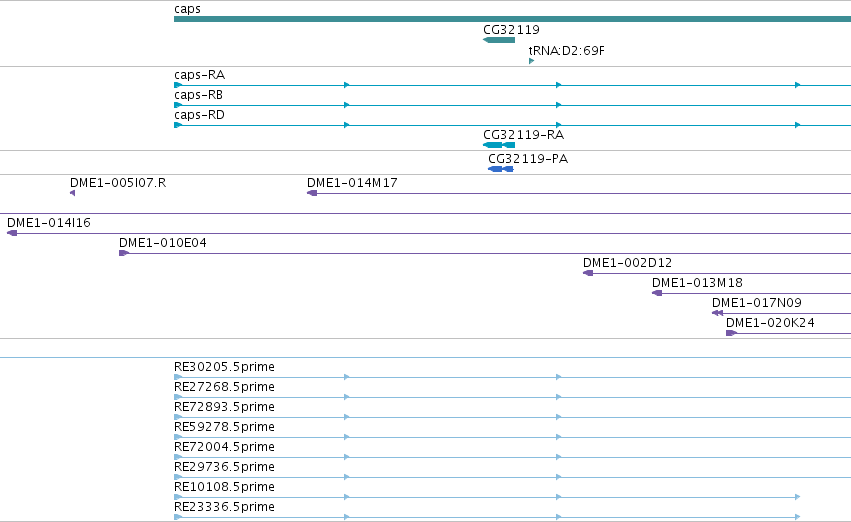
Task: Click the caps-RB transcript label
Action: click(x=199, y=95)
